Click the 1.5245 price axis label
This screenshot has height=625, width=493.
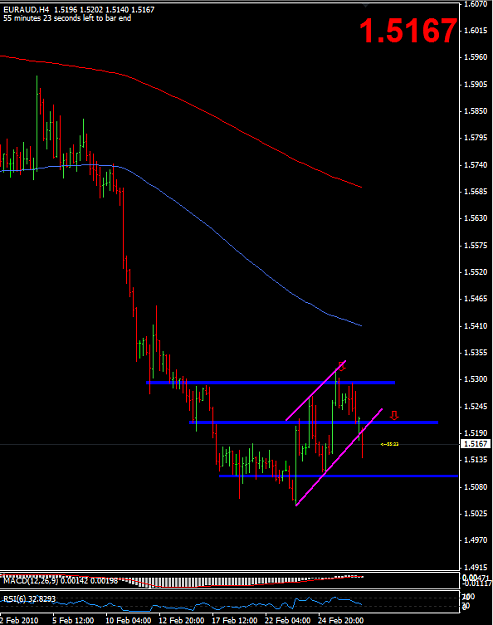click(475, 407)
